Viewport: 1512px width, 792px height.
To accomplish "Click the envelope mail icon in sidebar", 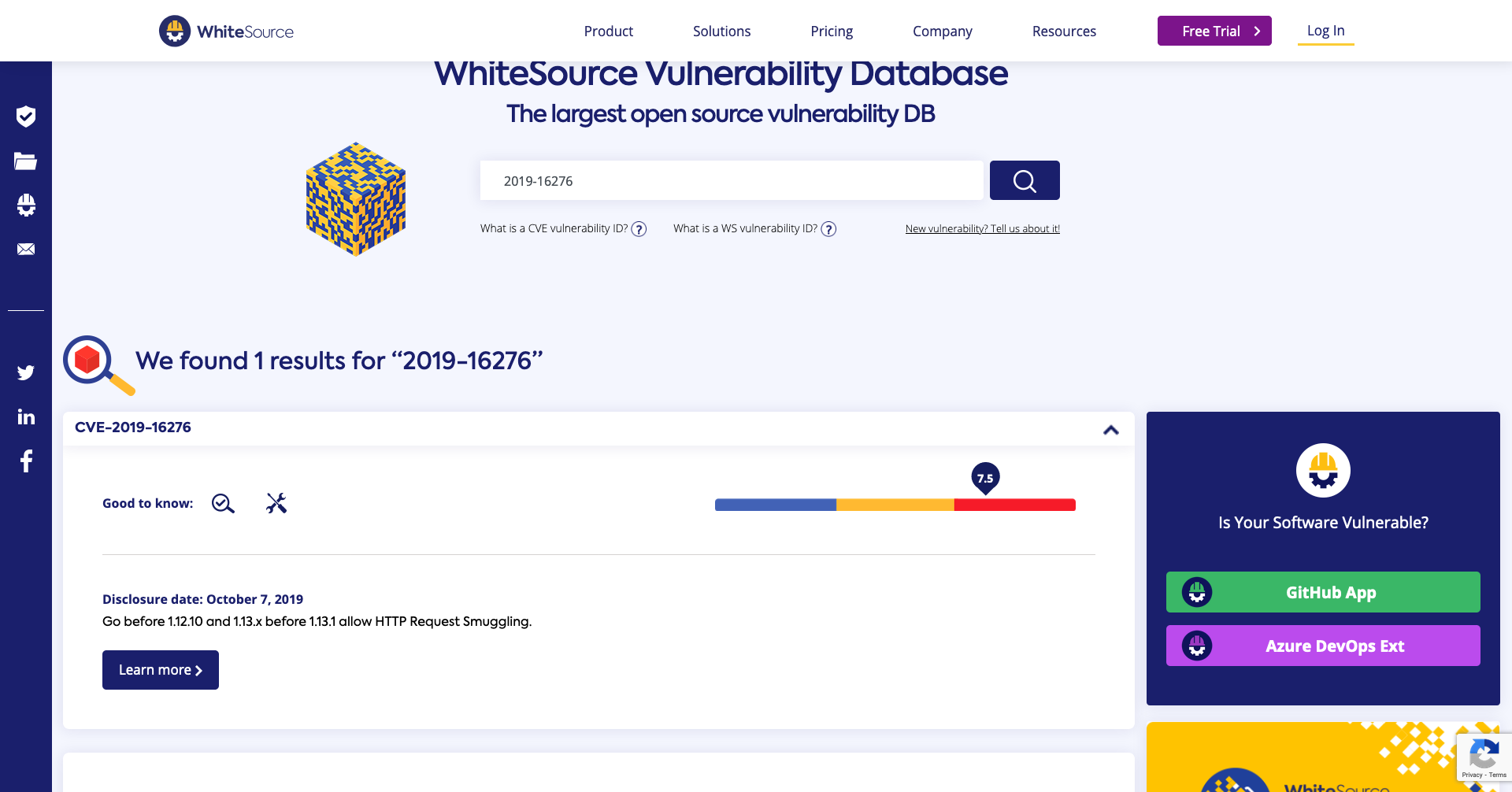I will (26, 249).
